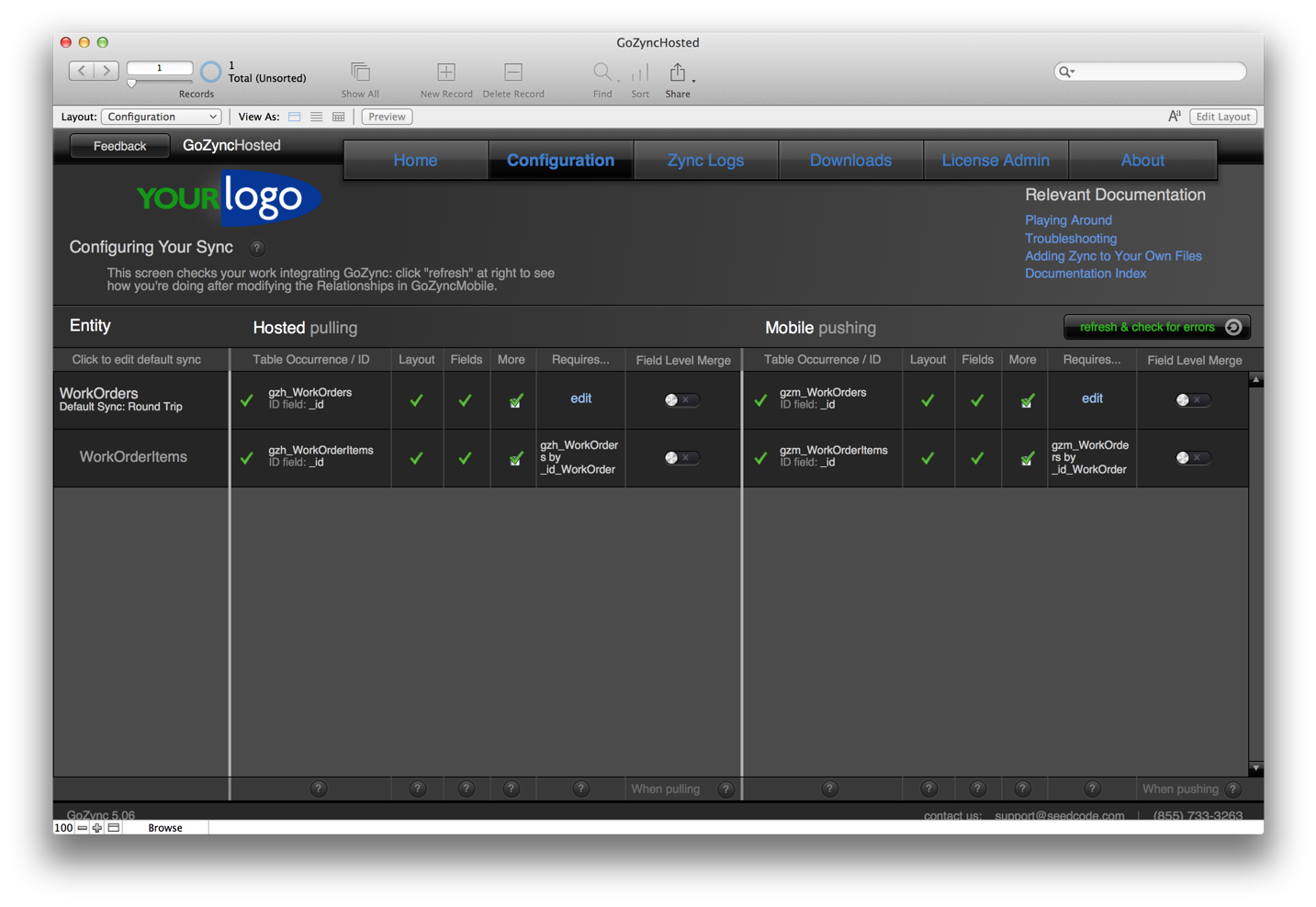Click Hosted More checkbox for WorkOrders
The height and width of the screenshot is (907, 1316).
[x=516, y=401]
